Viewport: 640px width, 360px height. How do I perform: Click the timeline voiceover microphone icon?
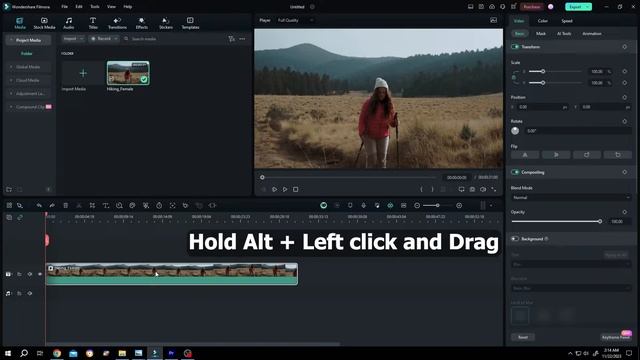coord(363,205)
